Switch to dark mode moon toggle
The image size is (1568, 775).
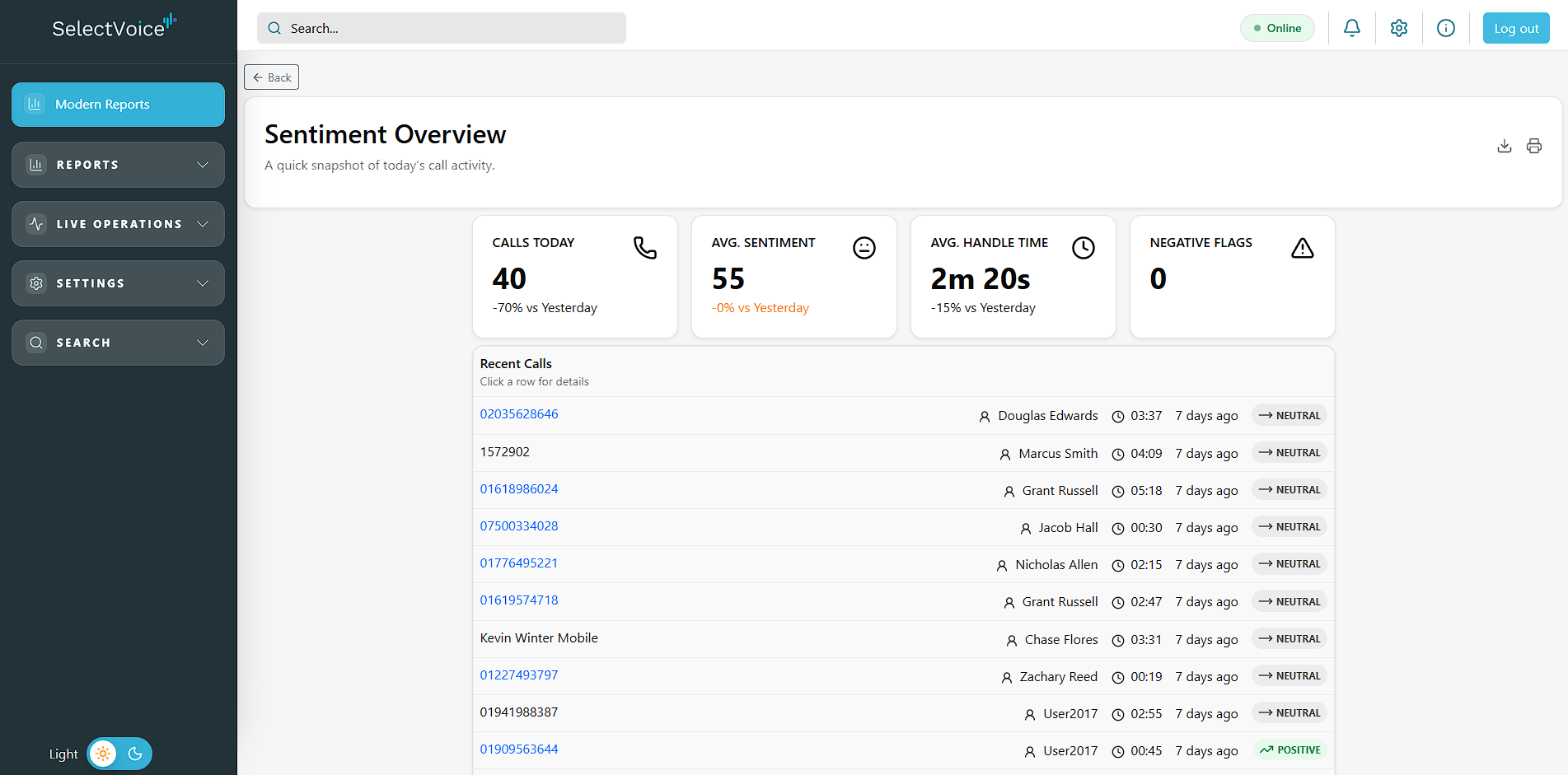135,754
